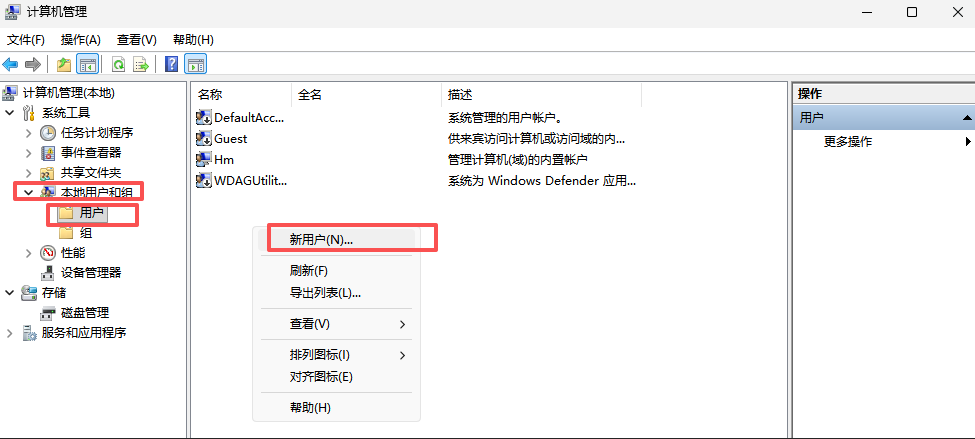Click the Refresh toolbar icon
The image size is (975, 439).
click(118, 65)
